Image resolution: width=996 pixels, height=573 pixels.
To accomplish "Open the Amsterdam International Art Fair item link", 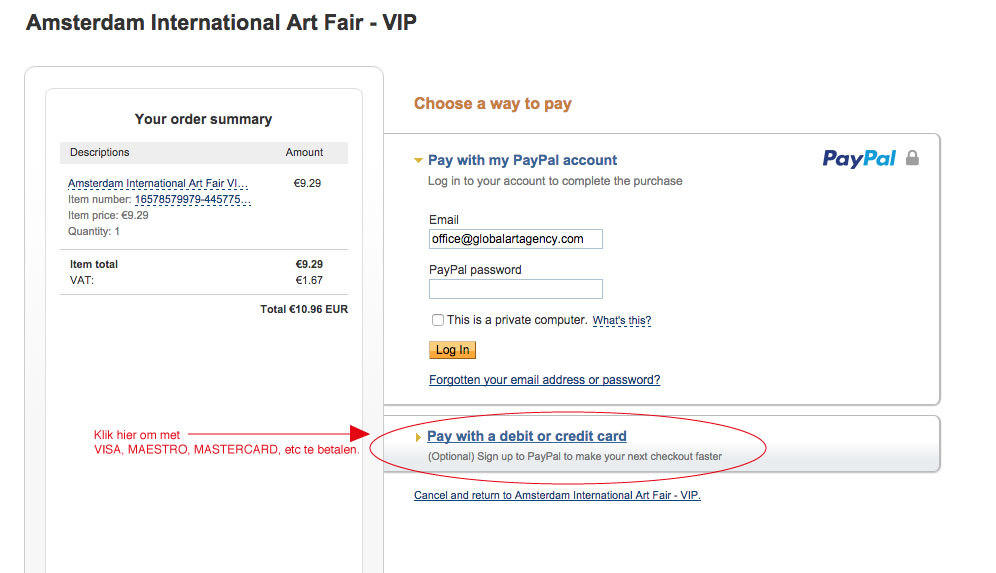I will tap(158, 184).
